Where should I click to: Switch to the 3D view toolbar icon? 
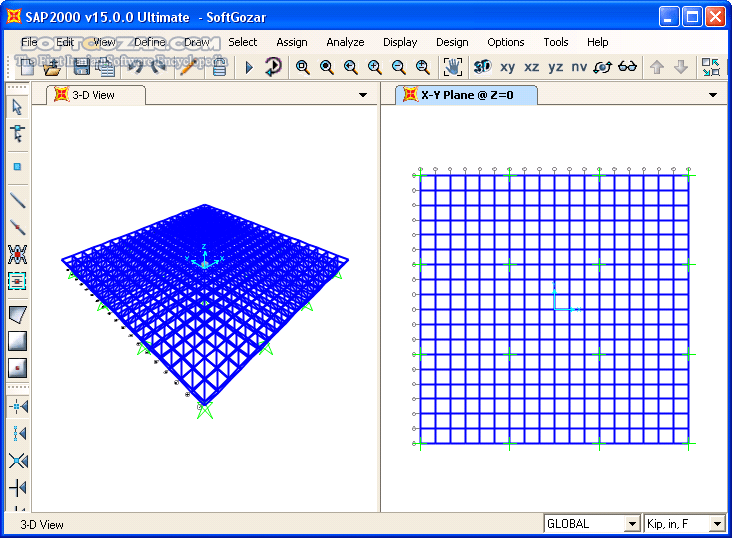click(482, 67)
